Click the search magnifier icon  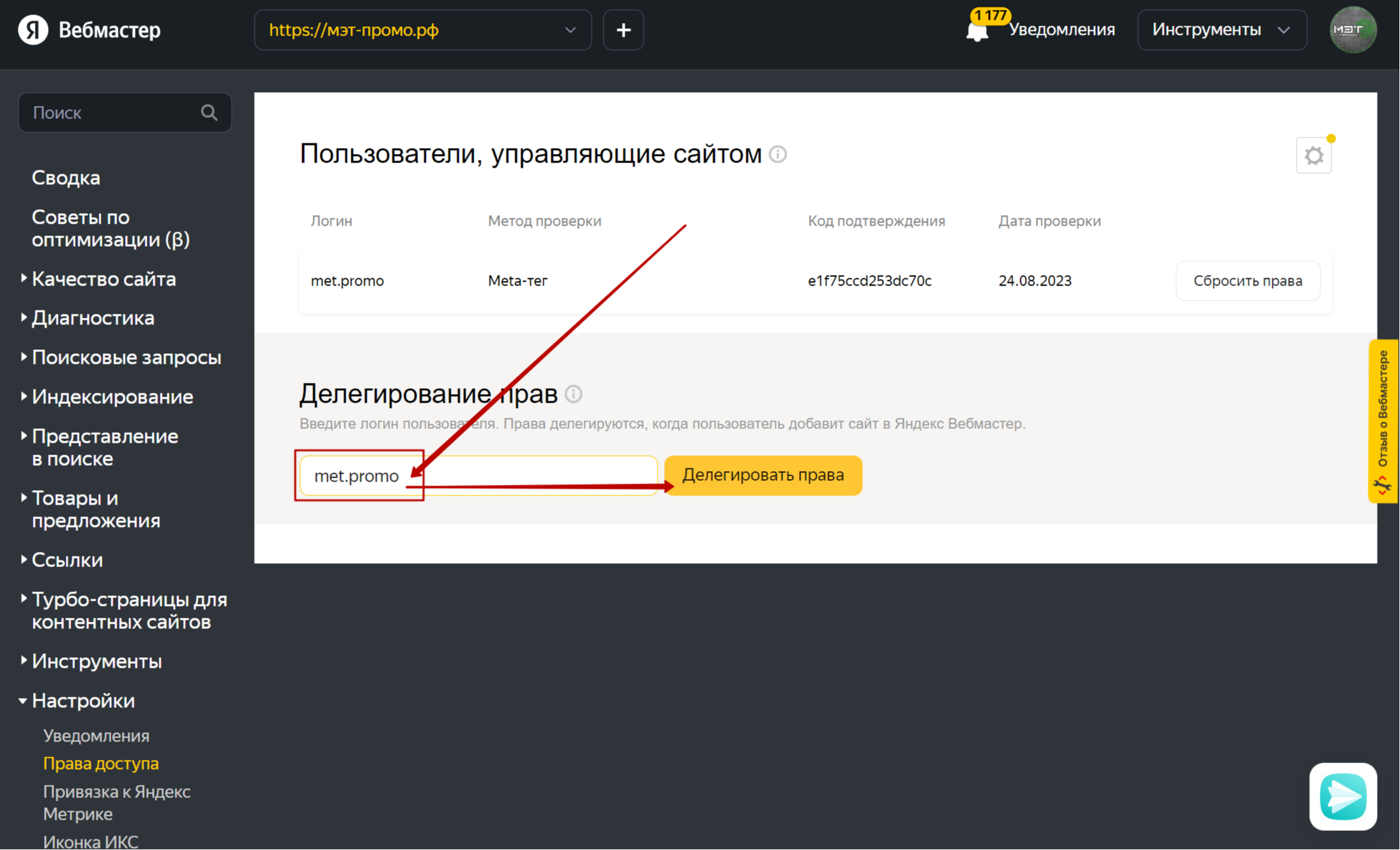(x=209, y=113)
